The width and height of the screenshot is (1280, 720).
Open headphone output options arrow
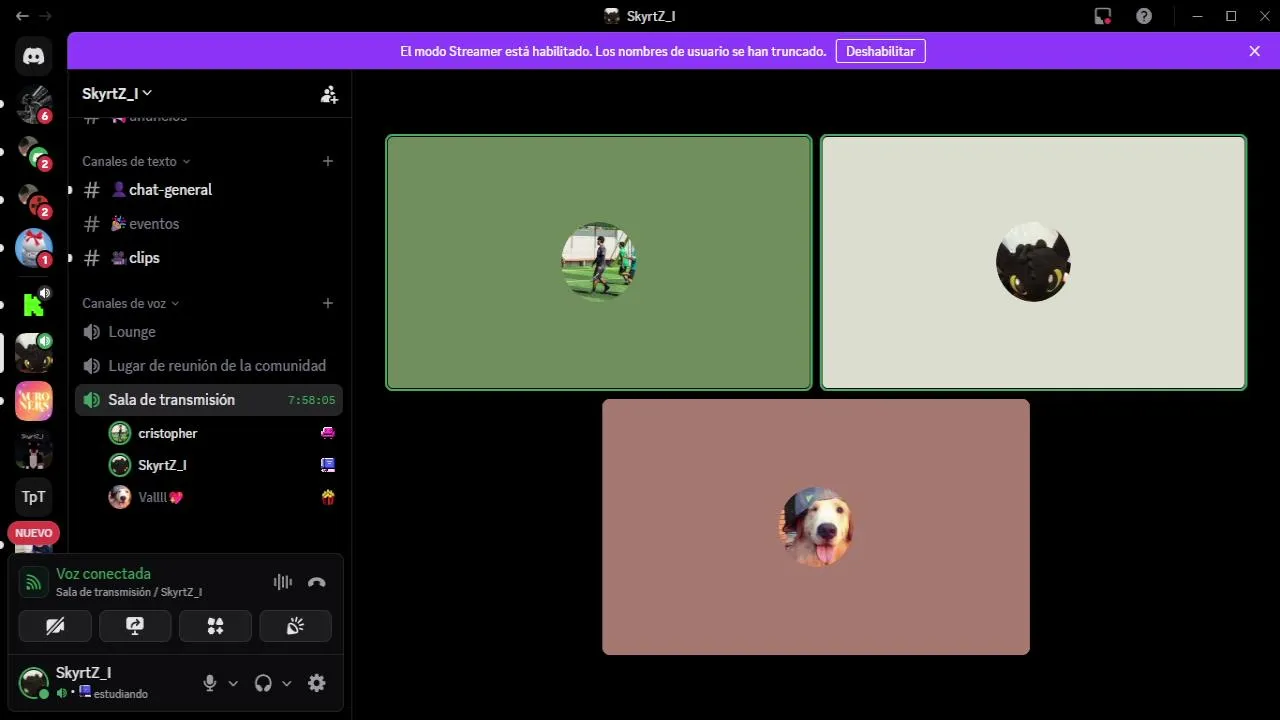(286, 683)
